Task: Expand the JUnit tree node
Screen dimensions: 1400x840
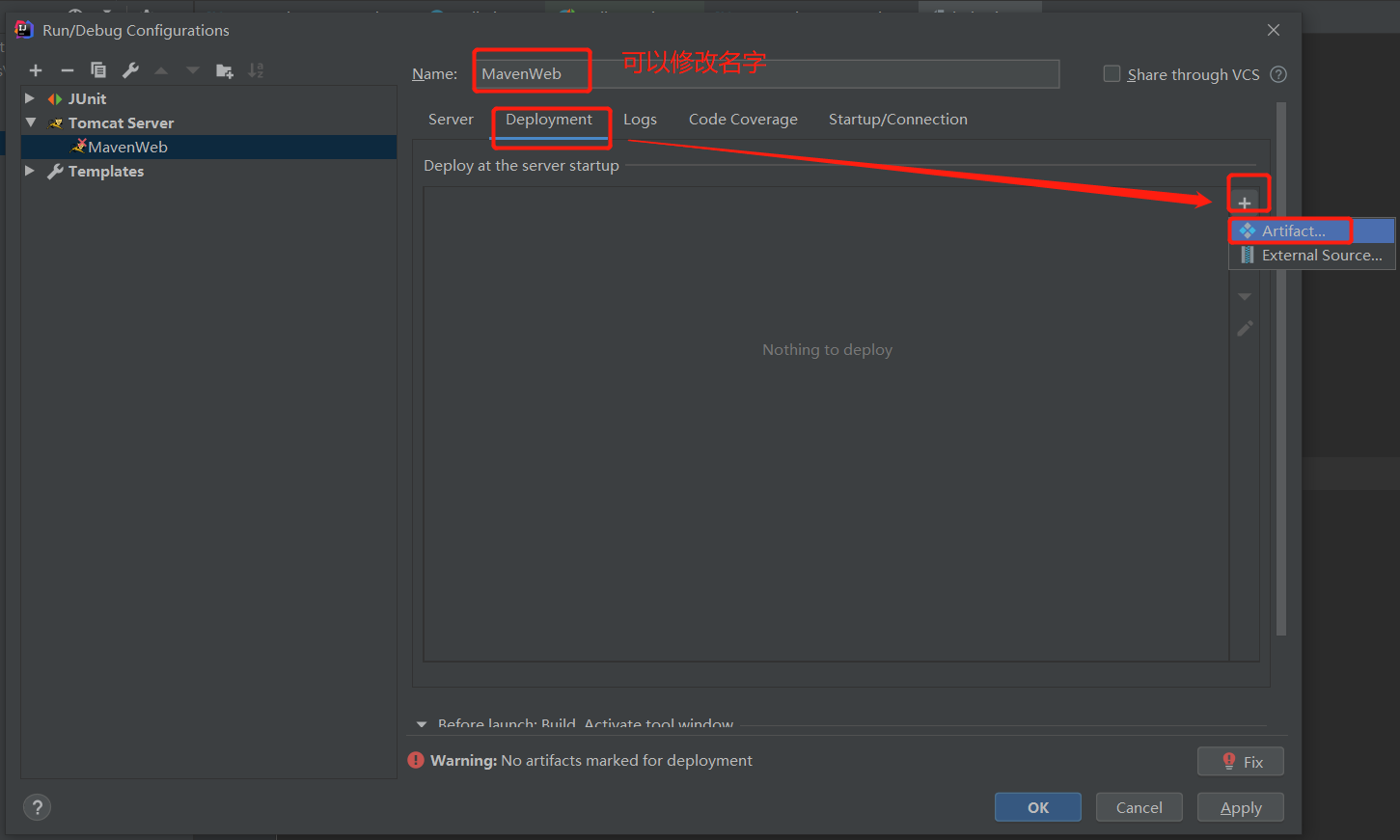Action: pos(29,98)
